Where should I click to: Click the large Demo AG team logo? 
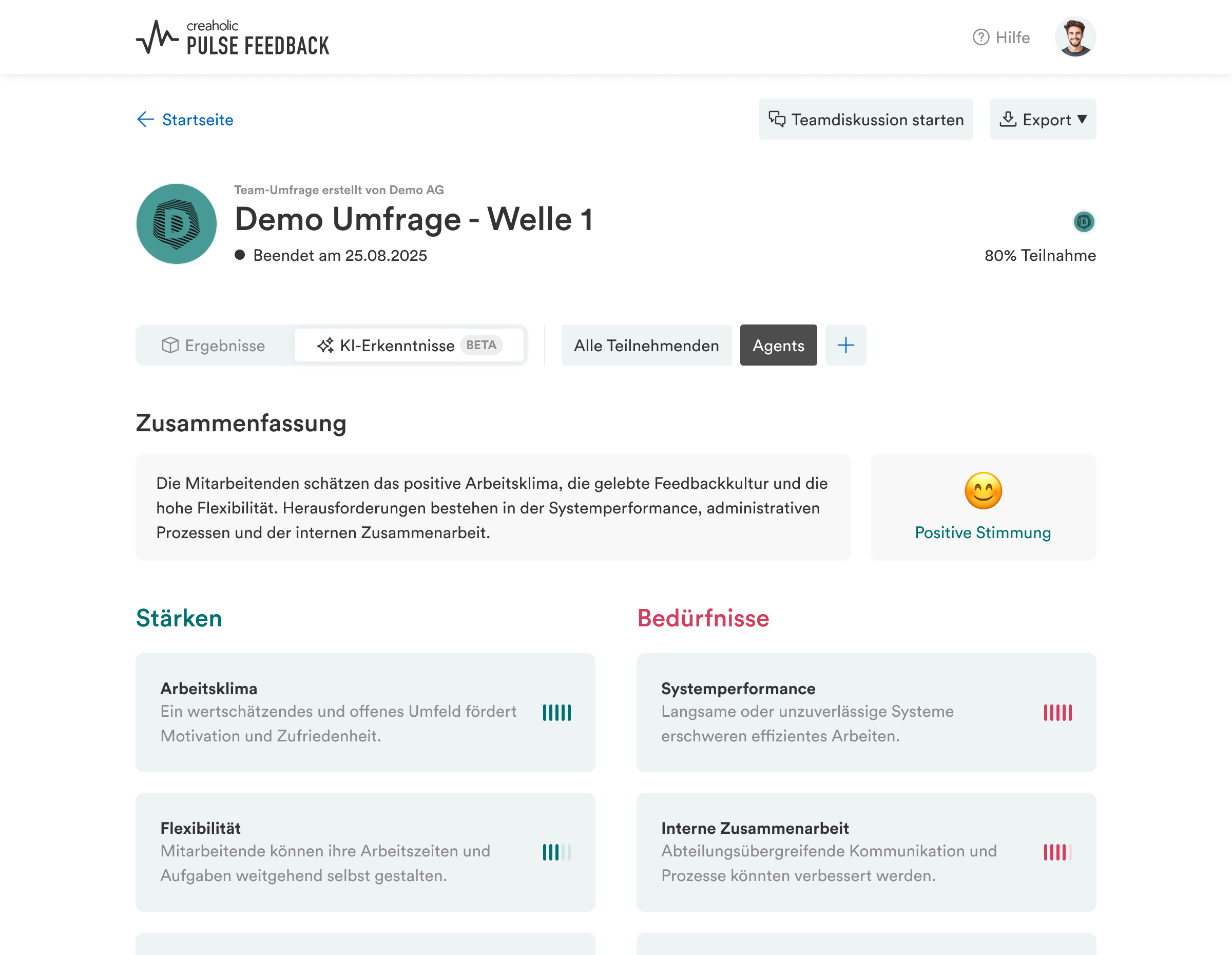[x=177, y=224]
